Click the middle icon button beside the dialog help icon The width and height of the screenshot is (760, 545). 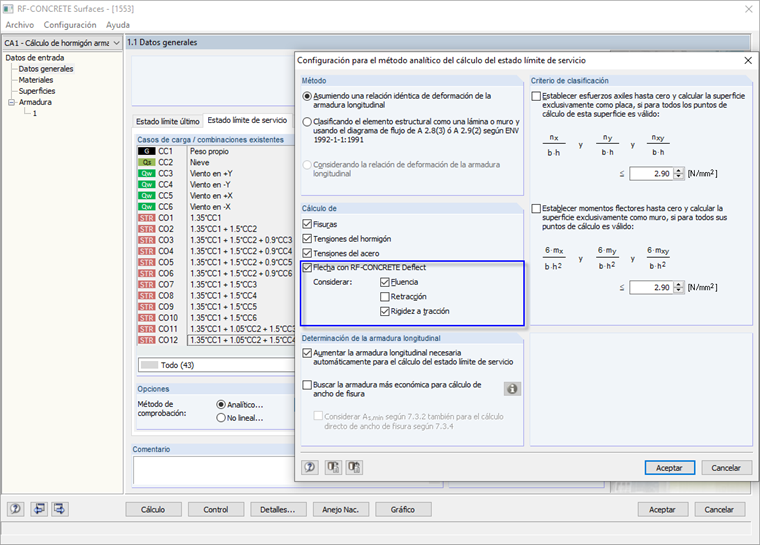click(x=332, y=467)
